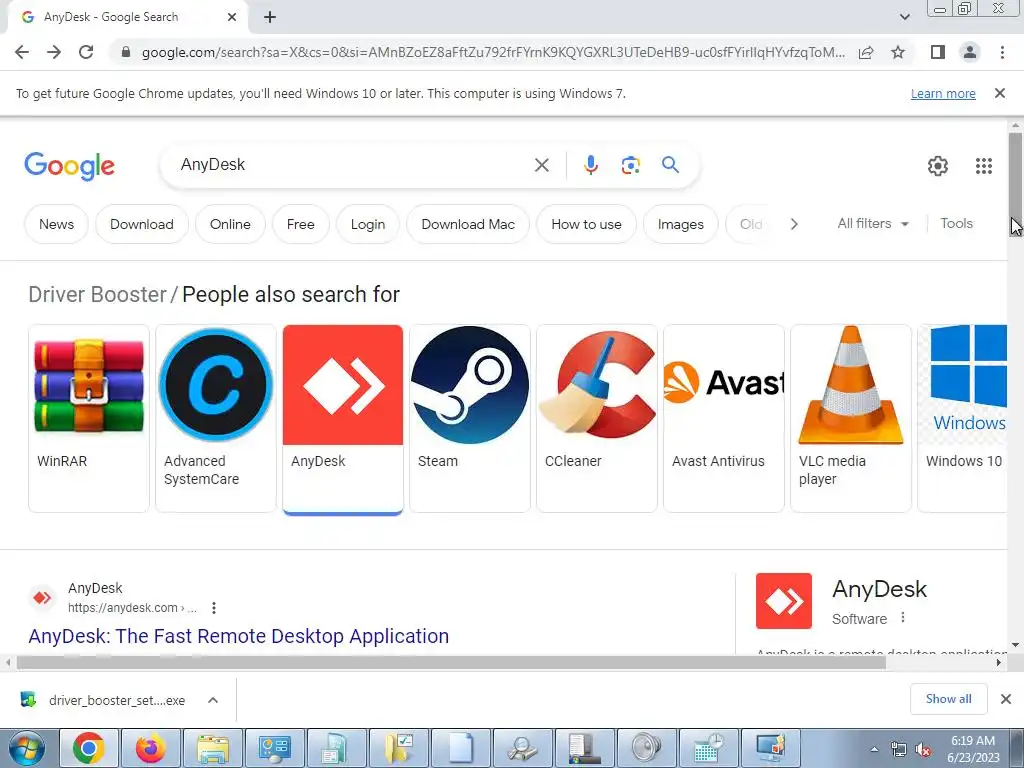Open the CCleaner card
1024x768 pixels.
point(597,418)
